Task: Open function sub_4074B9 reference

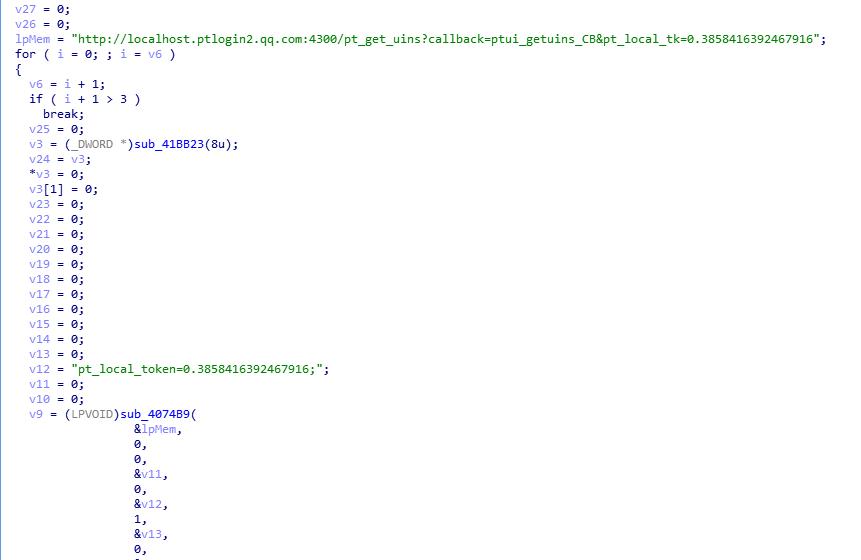Action: (155, 415)
